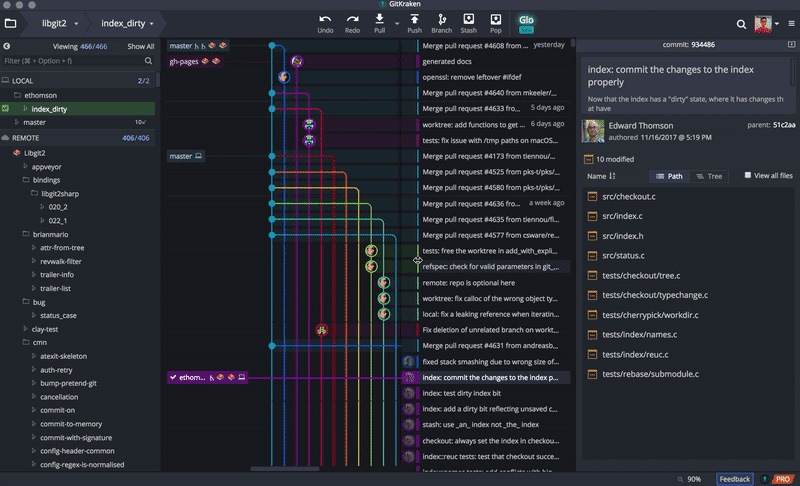The height and width of the screenshot is (486, 800).
Task: Open the Feedback button
Action: (x=734, y=479)
